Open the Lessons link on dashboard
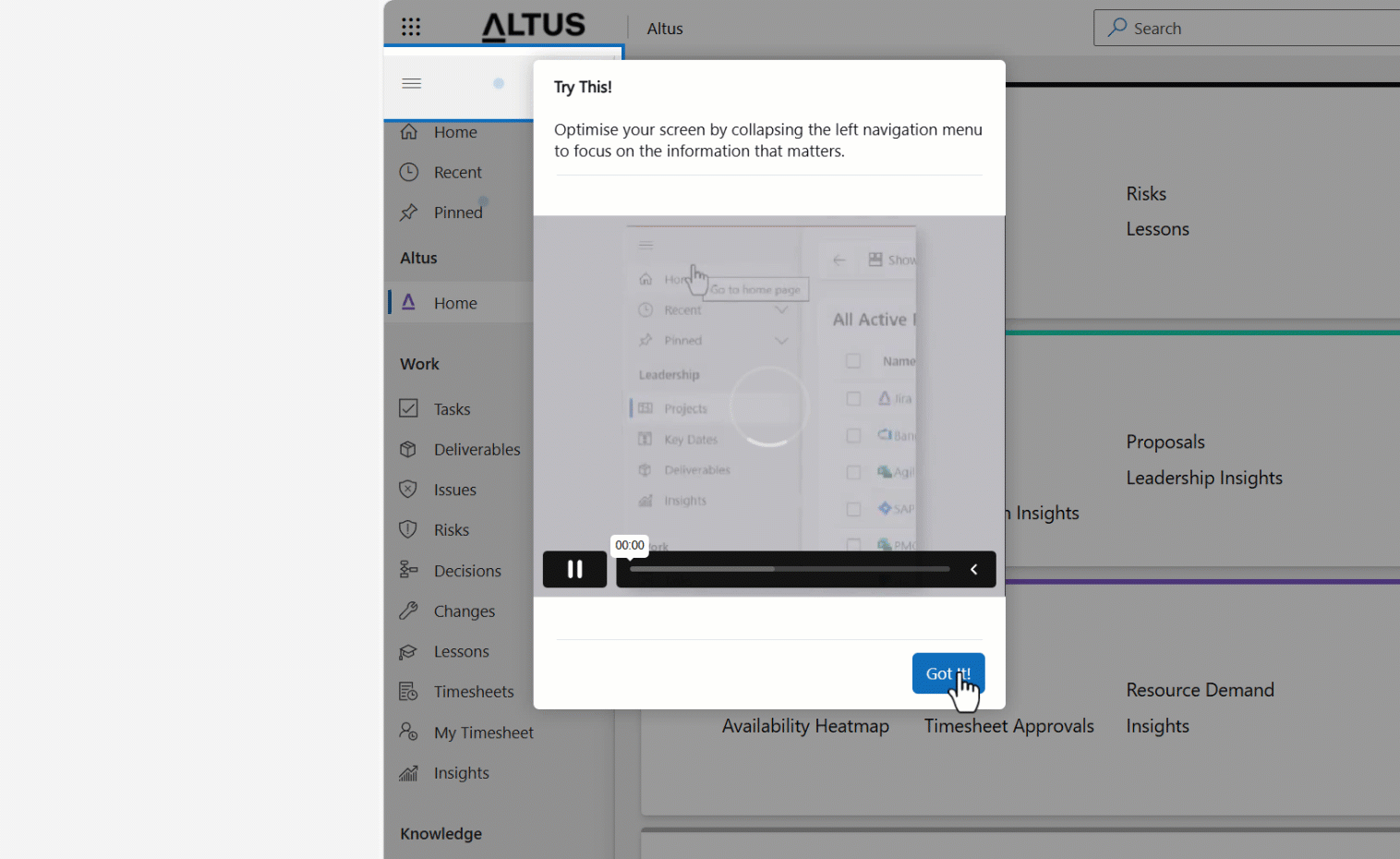 pos(1157,229)
